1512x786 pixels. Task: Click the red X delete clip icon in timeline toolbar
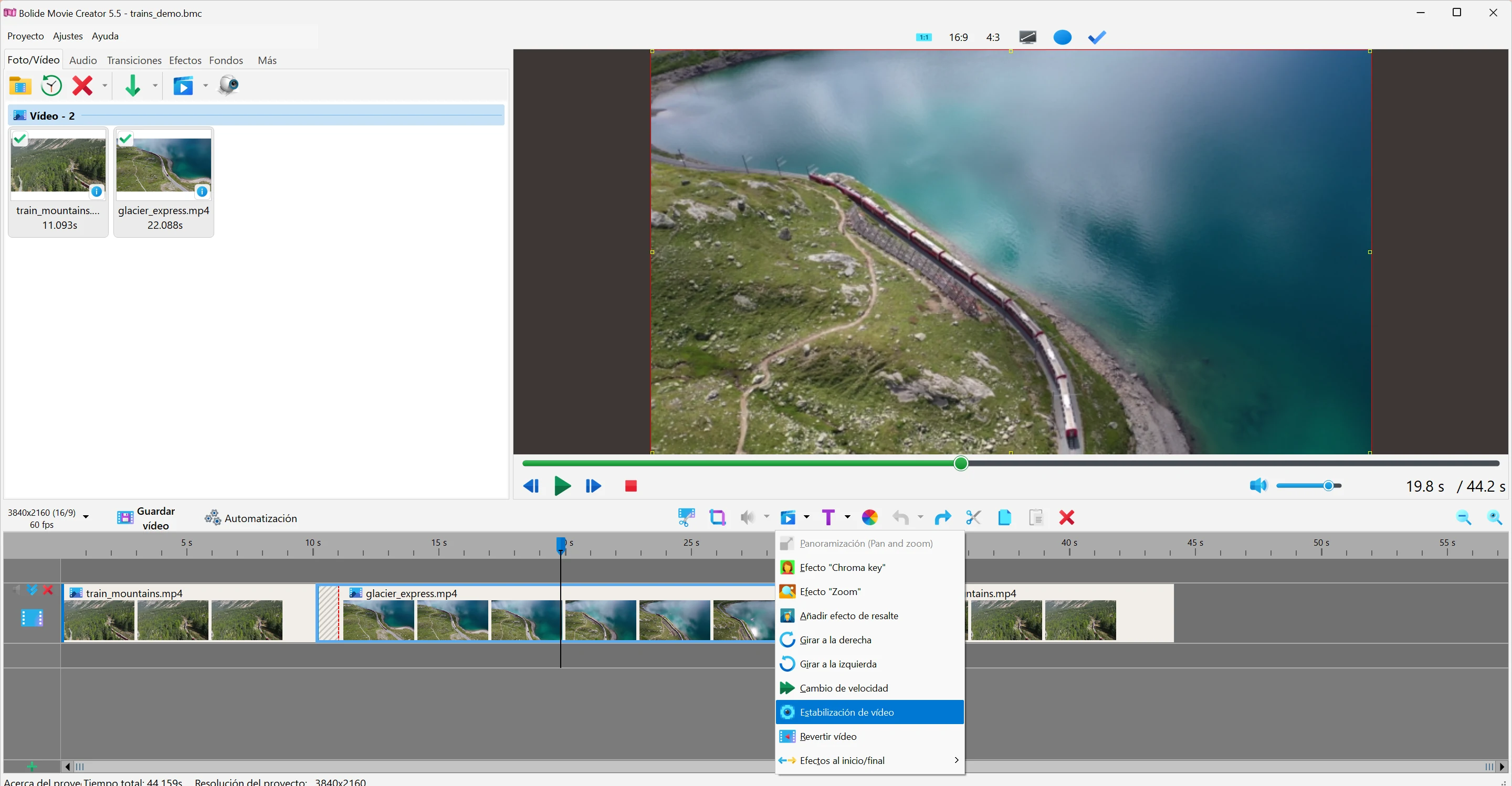click(x=1066, y=517)
